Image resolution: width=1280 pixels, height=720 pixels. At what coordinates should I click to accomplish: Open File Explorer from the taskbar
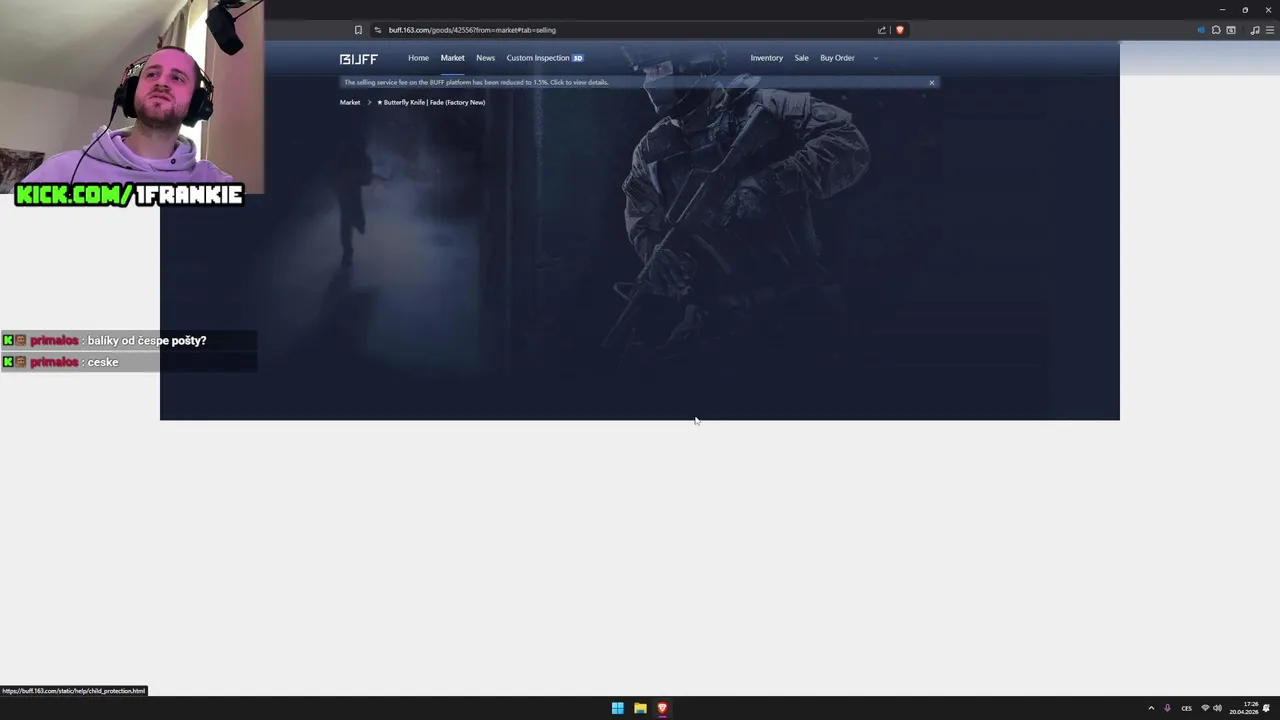[x=640, y=708]
